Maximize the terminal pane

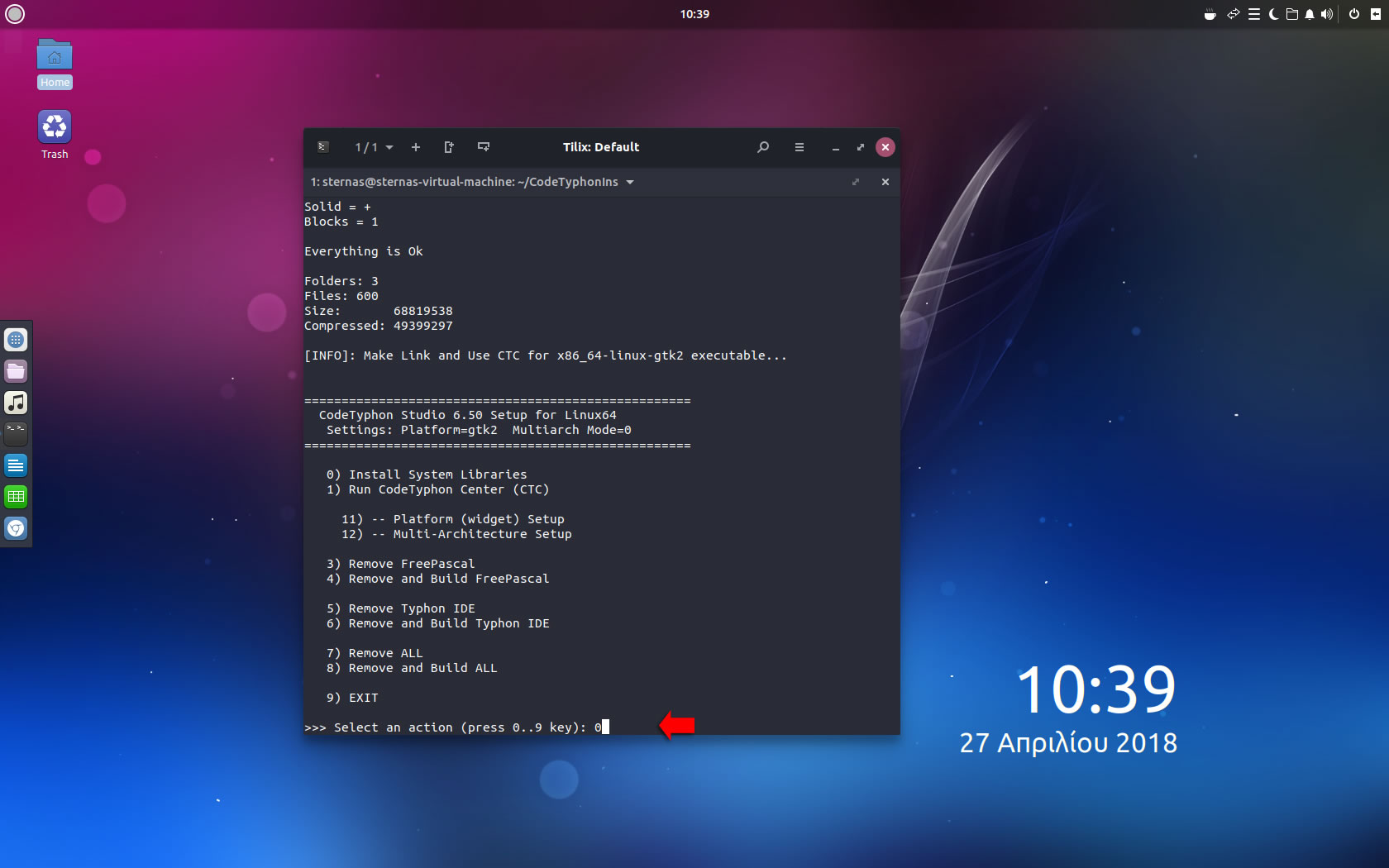[x=856, y=182]
